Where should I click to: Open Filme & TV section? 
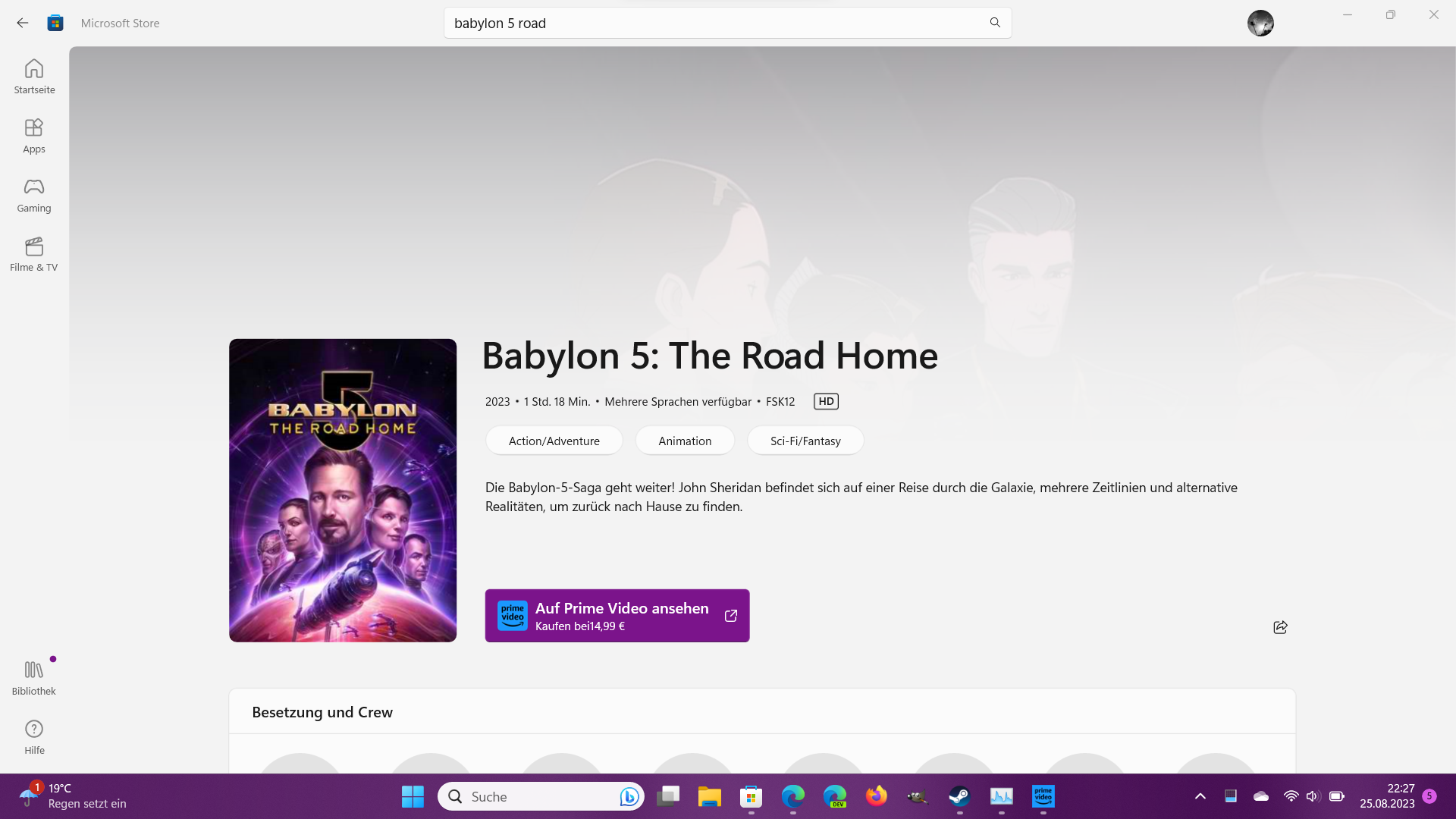pyautogui.click(x=34, y=254)
